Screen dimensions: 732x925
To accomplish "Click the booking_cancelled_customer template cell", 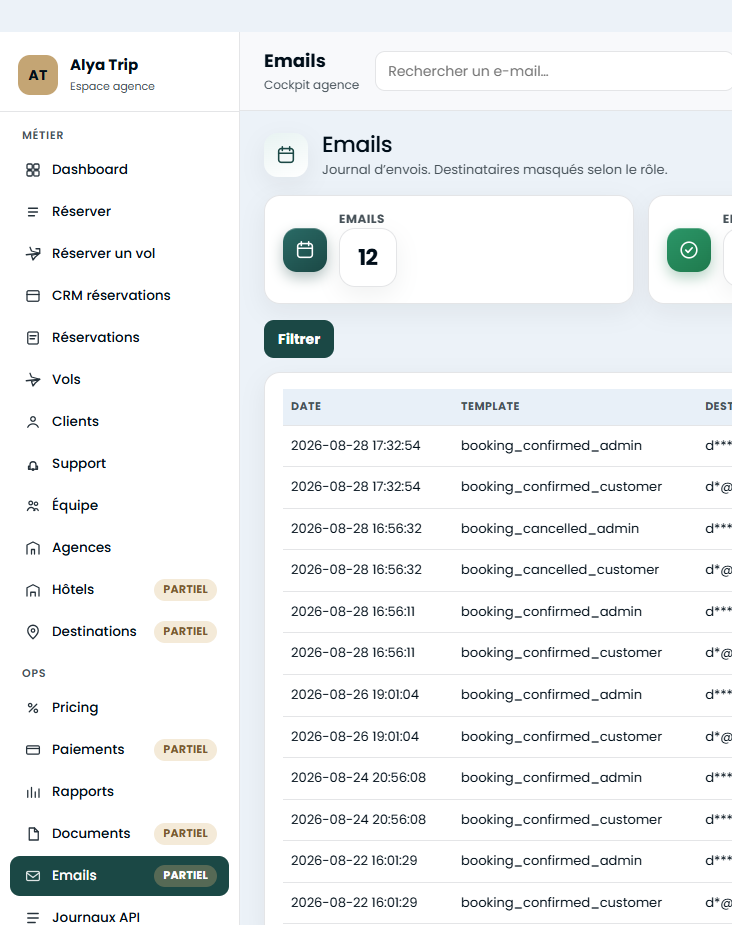I will pos(560,570).
